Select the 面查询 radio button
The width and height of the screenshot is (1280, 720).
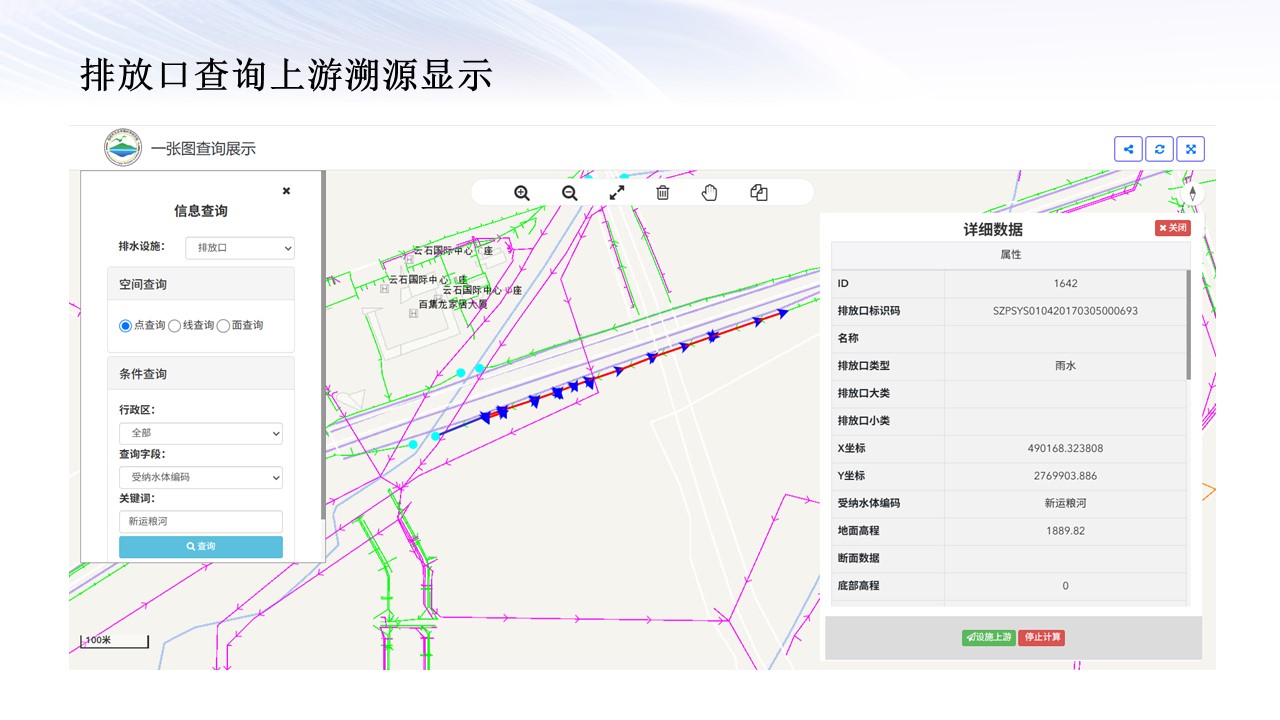click(223, 325)
